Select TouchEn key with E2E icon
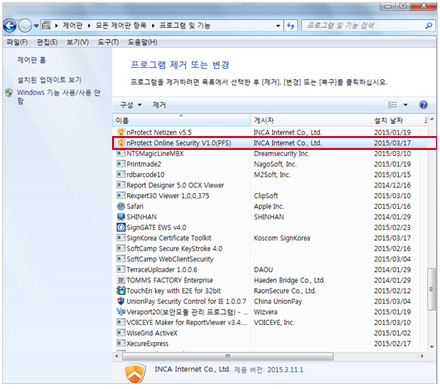 pyautogui.click(x=121, y=291)
